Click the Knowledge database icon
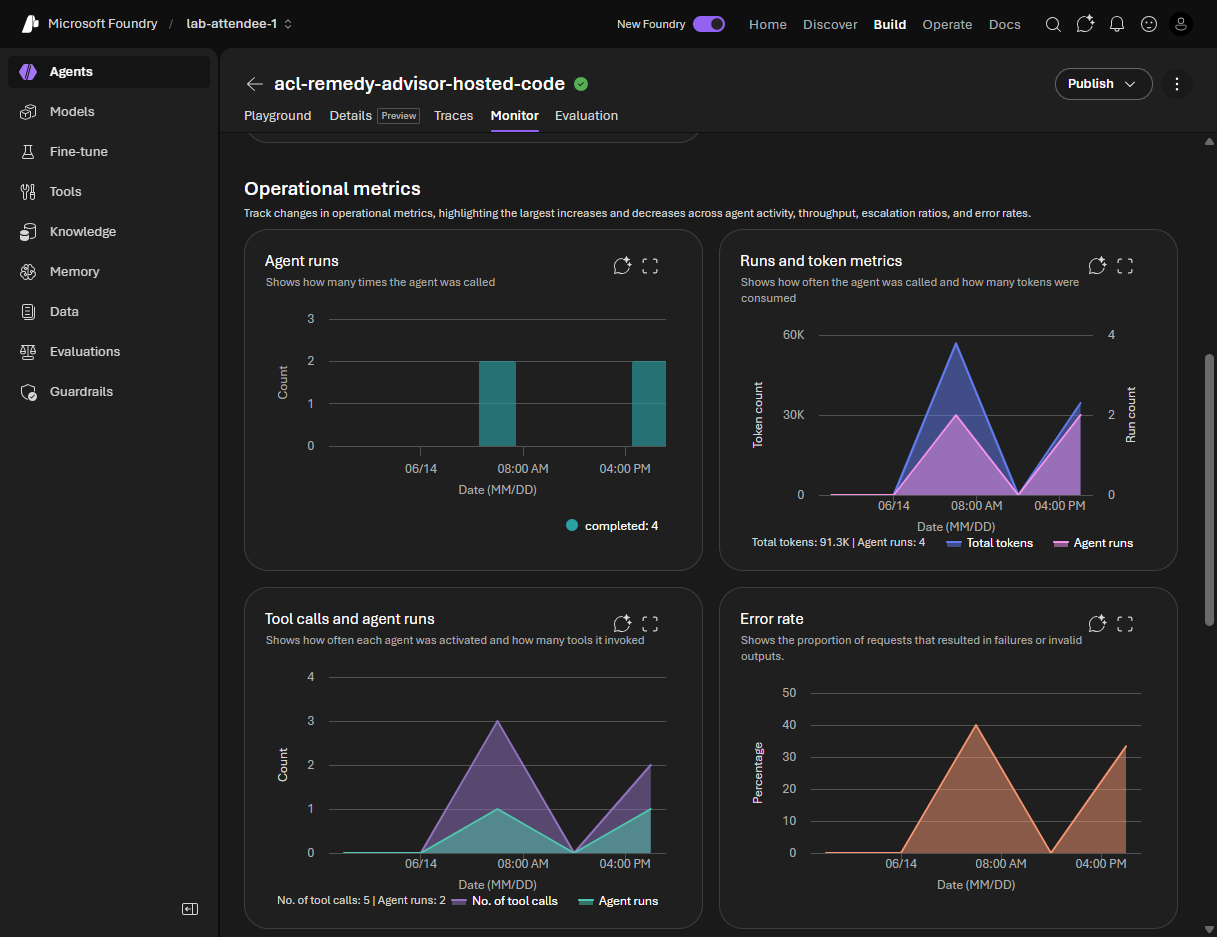This screenshot has height=937, width=1217. coord(29,232)
